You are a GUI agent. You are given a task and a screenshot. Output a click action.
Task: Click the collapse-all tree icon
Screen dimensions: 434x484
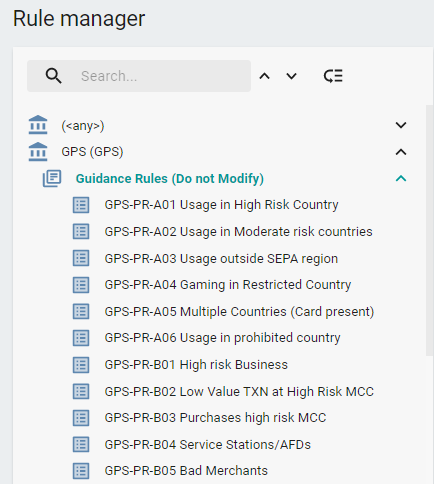point(333,76)
